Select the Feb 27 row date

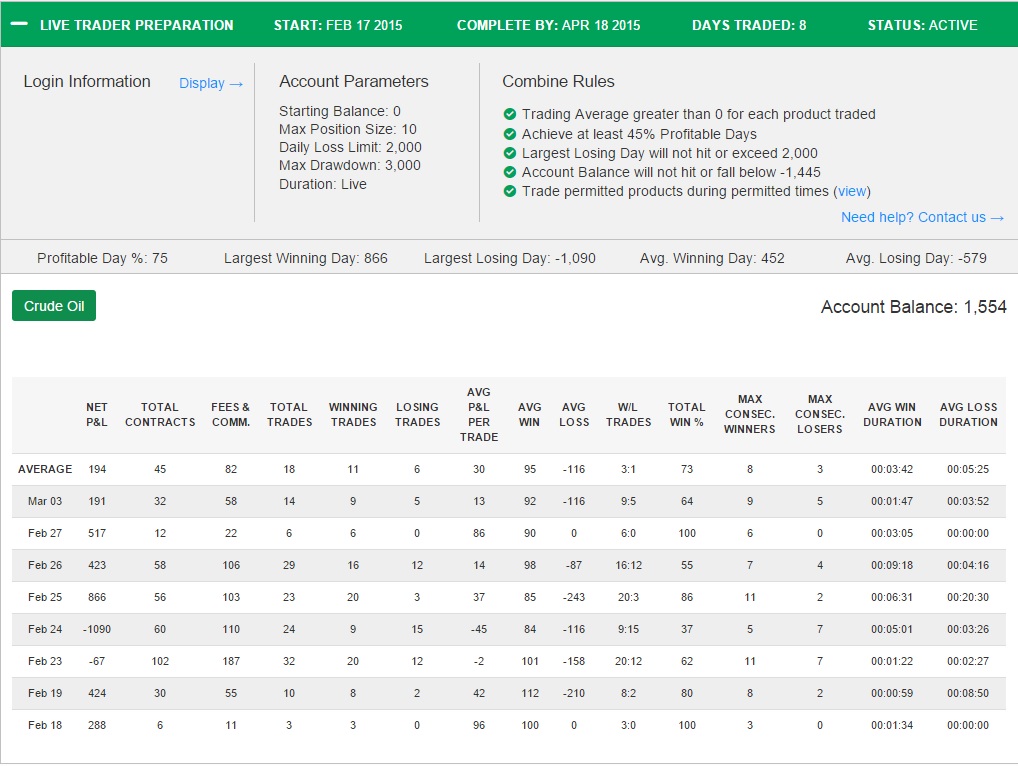[x=45, y=533]
